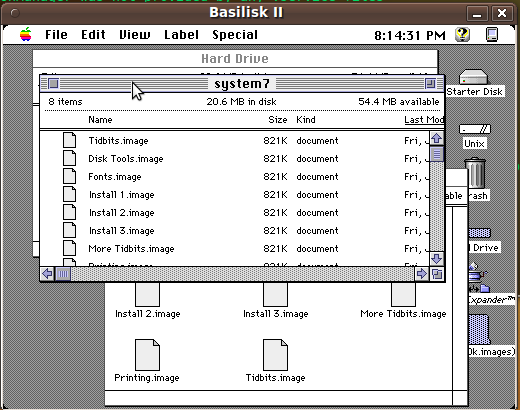Select Install 2.image icon in back window

(147, 295)
